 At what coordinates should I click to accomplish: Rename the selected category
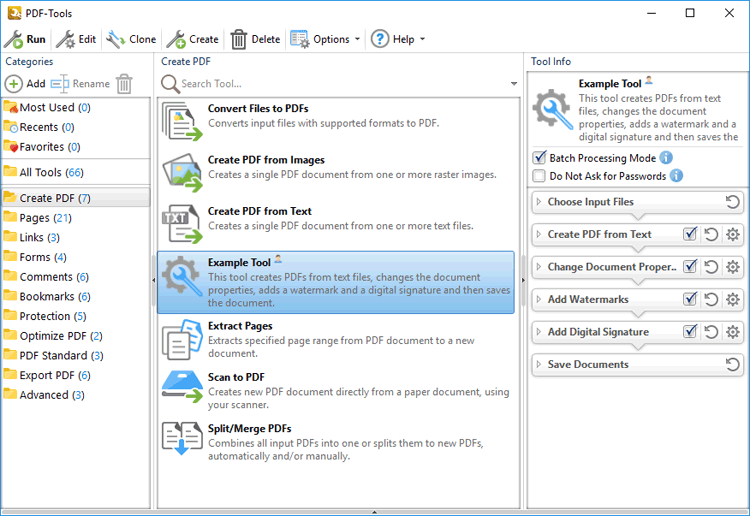(x=80, y=84)
